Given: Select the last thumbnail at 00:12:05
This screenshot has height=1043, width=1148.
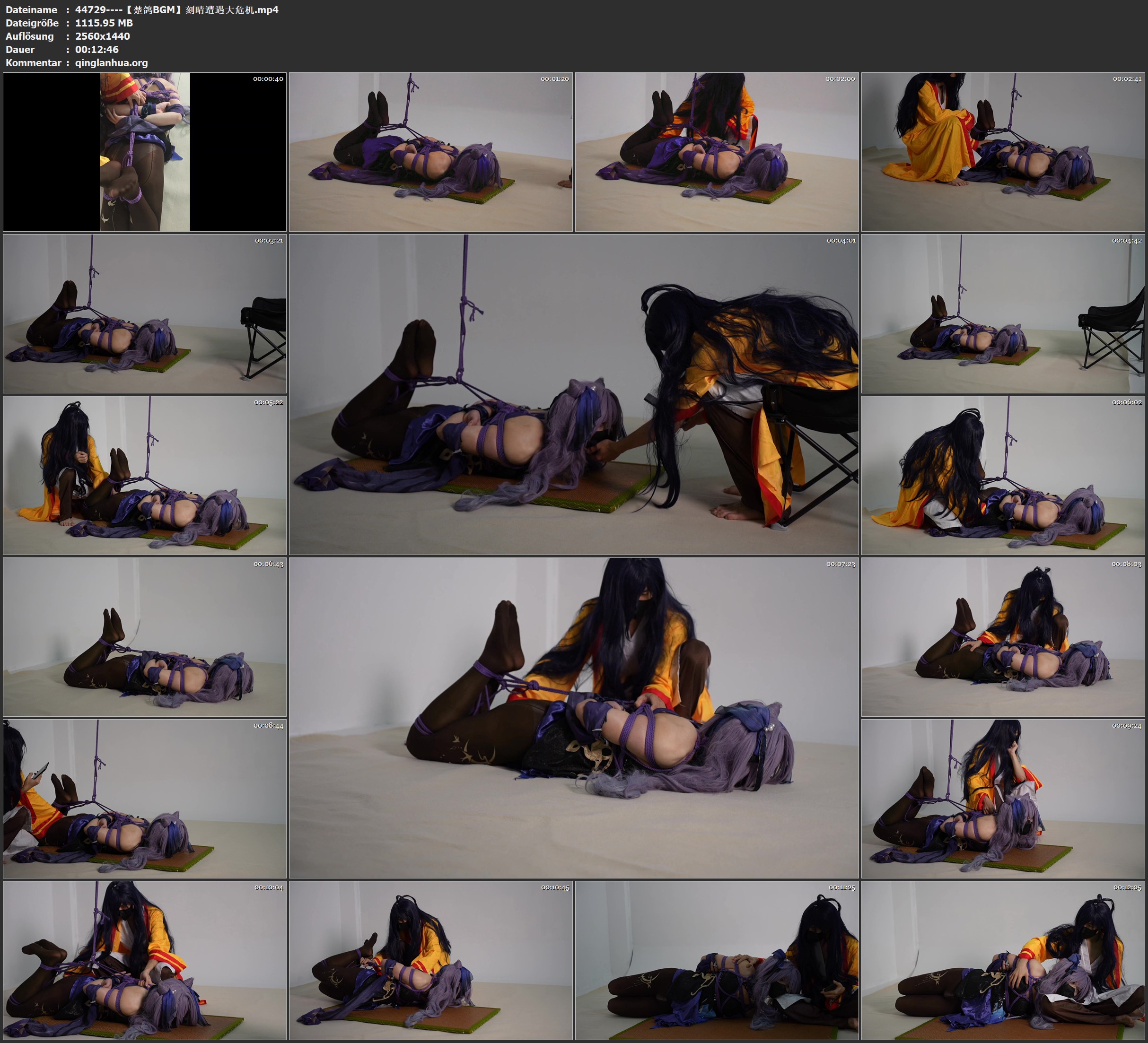Looking at the screenshot, I should pos(1003,960).
